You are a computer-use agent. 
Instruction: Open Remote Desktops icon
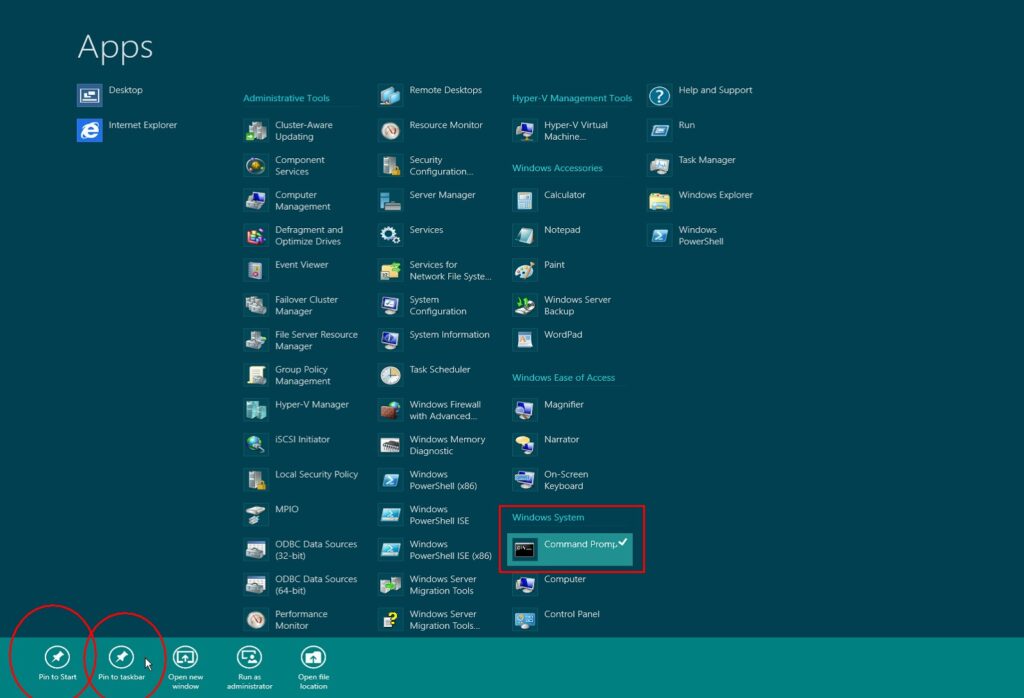[391, 96]
